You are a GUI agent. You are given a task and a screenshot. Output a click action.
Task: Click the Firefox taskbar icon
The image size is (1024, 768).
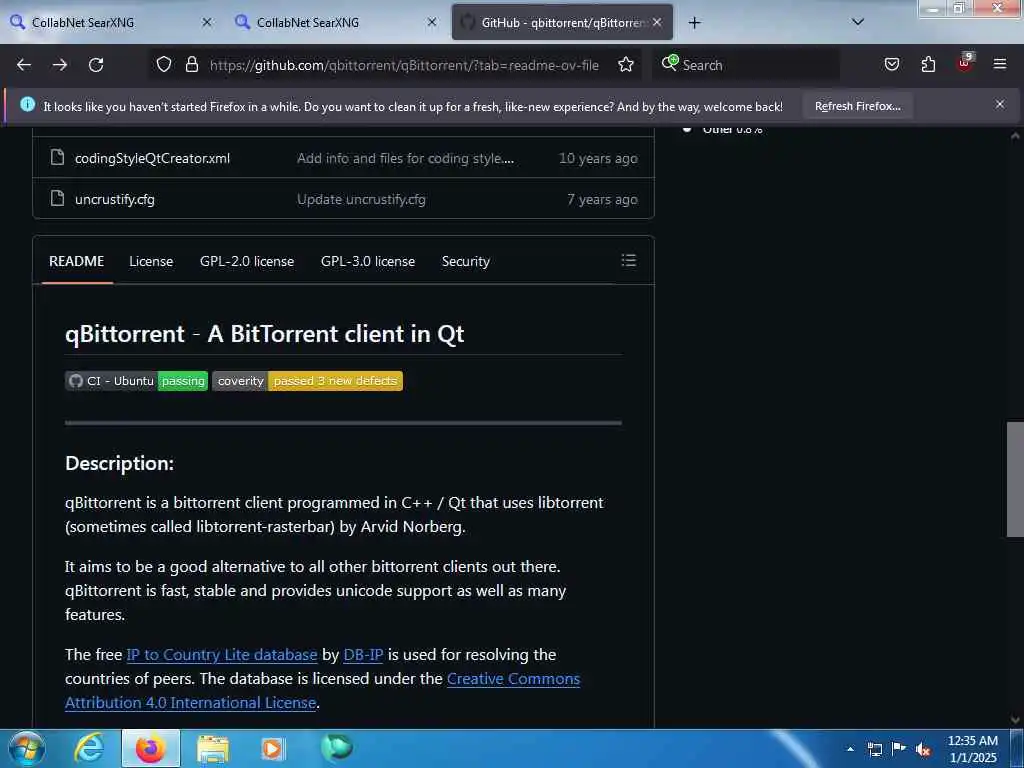pyautogui.click(x=150, y=749)
